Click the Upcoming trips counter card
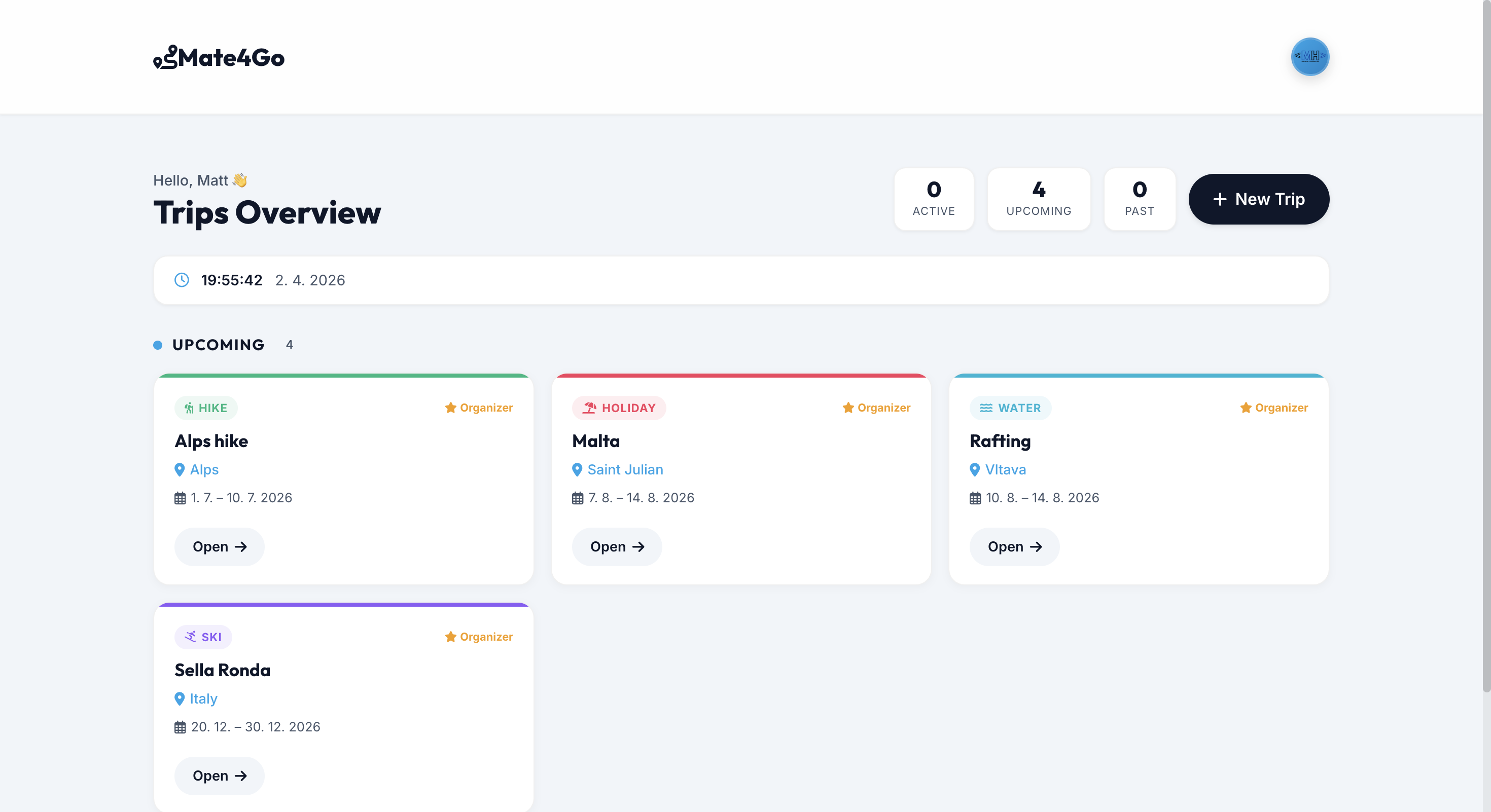This screenshot has width=1491, height=812. click(x=1039, y=199)
